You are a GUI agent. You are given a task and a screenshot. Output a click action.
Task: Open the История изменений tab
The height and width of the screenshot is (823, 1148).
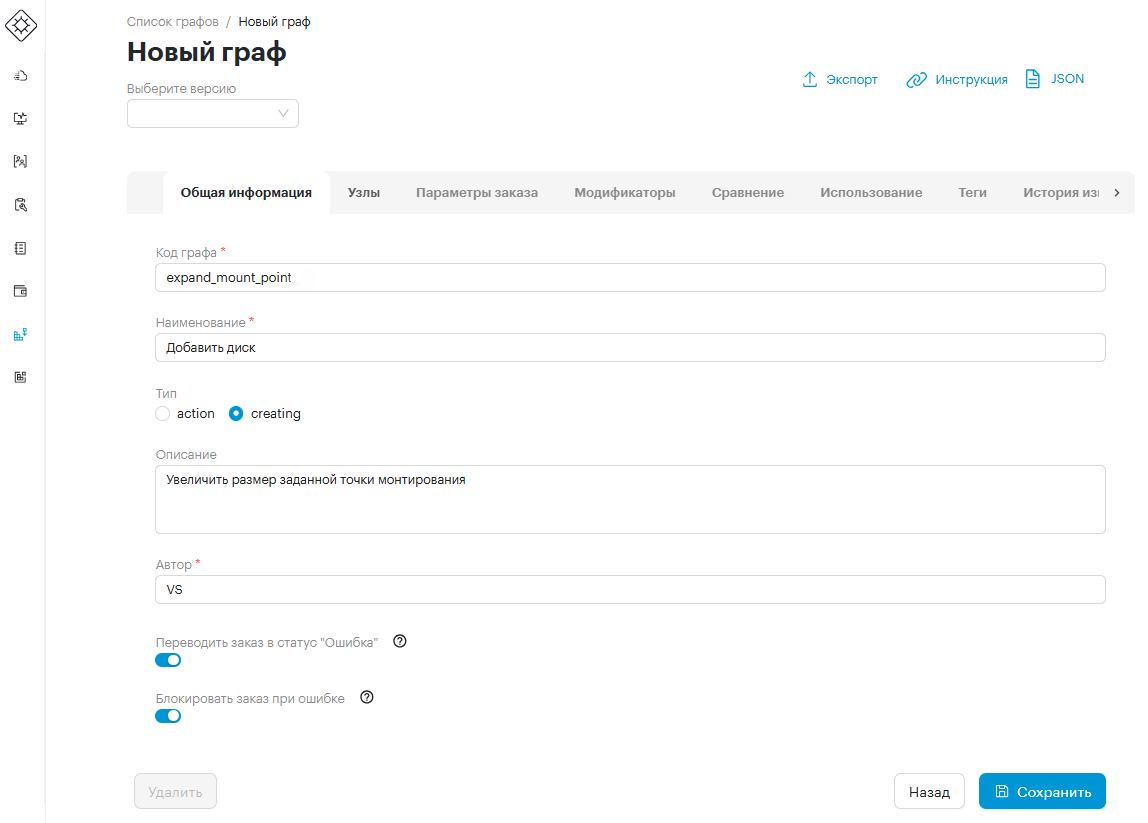1061,193
